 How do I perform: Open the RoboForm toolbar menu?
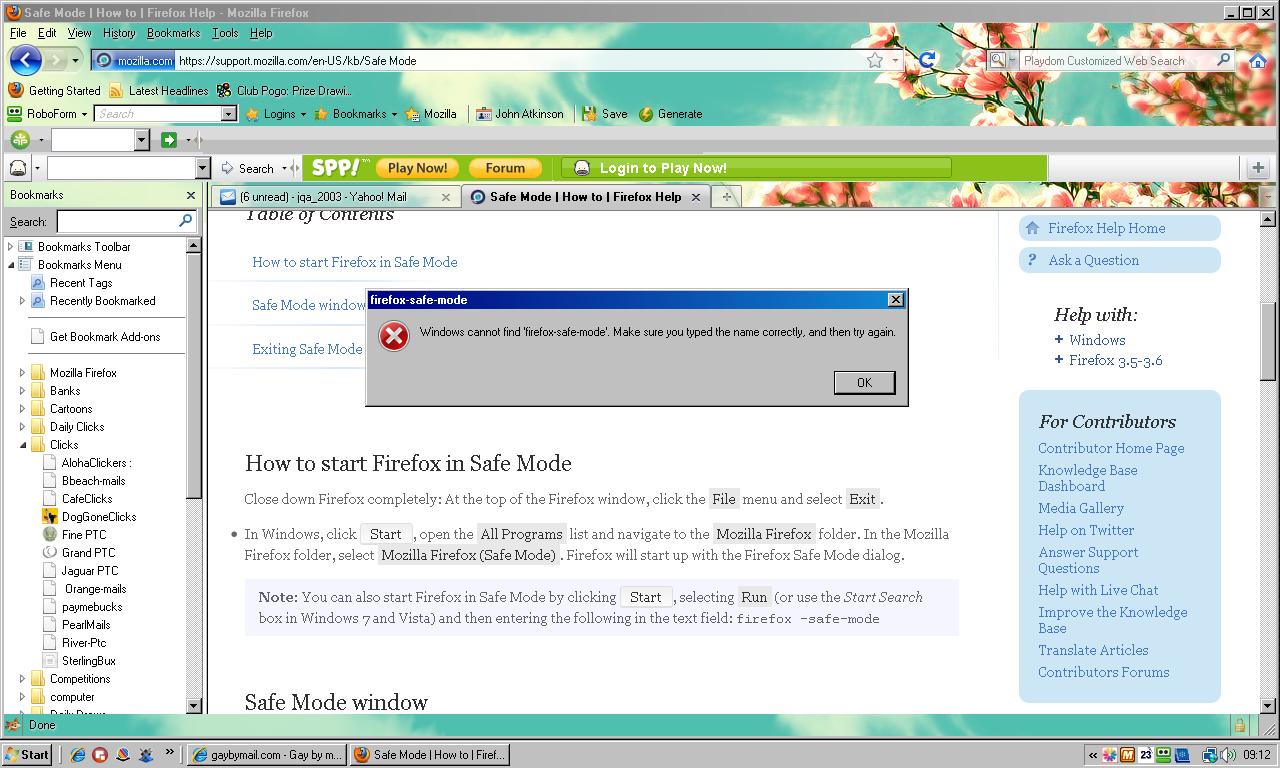[x=48, y=114]
